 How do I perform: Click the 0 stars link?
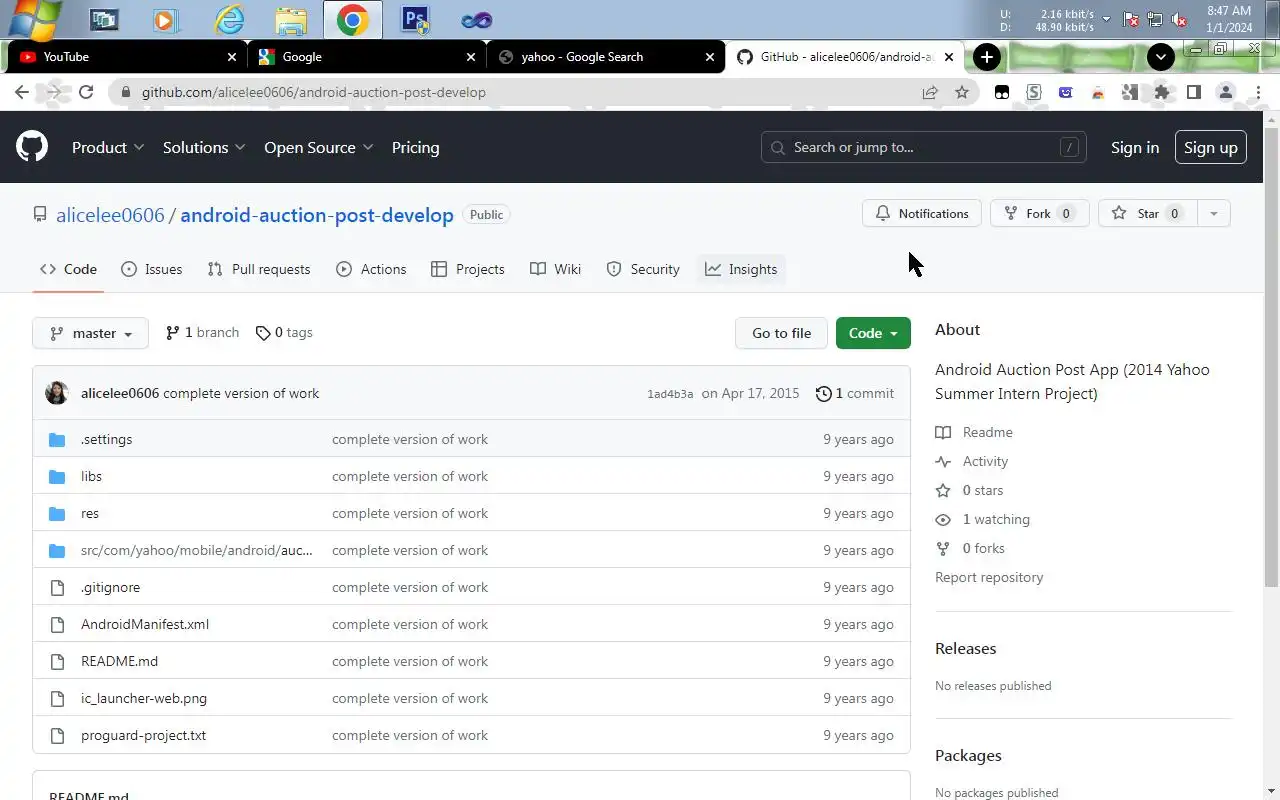pos(969,490)
